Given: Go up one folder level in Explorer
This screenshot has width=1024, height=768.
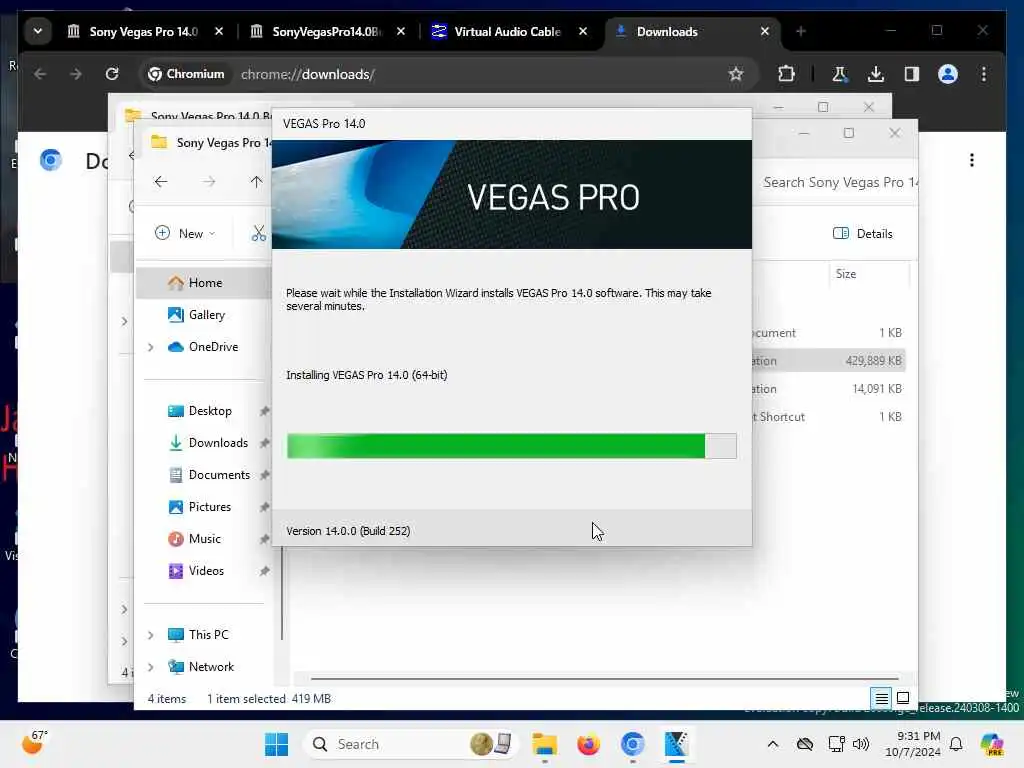Looking at the screenshot, I should 256,182.
